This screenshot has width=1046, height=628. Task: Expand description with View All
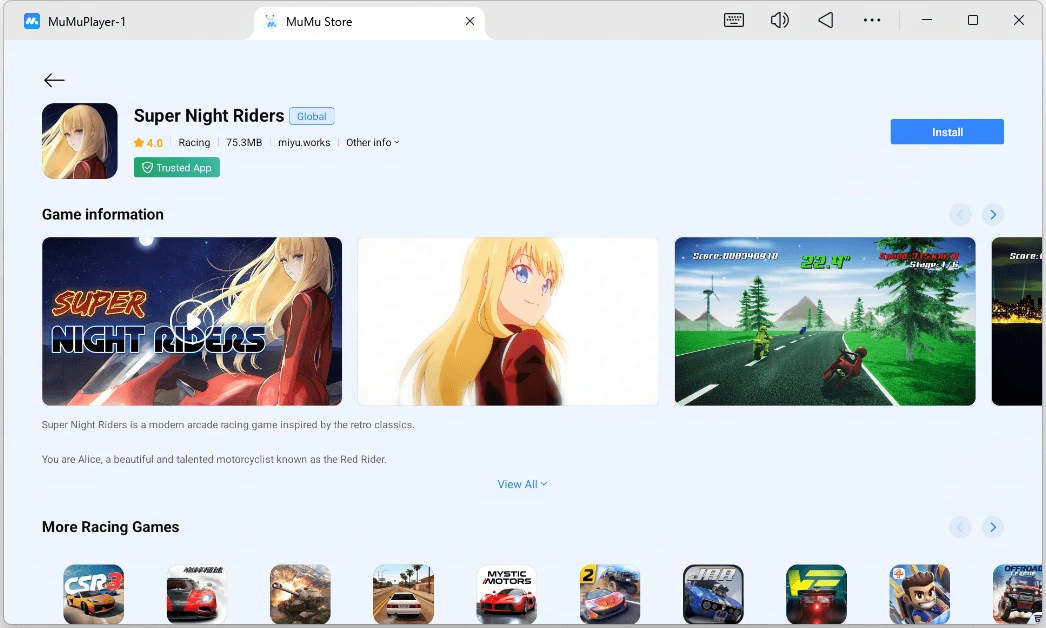(522, 484)
